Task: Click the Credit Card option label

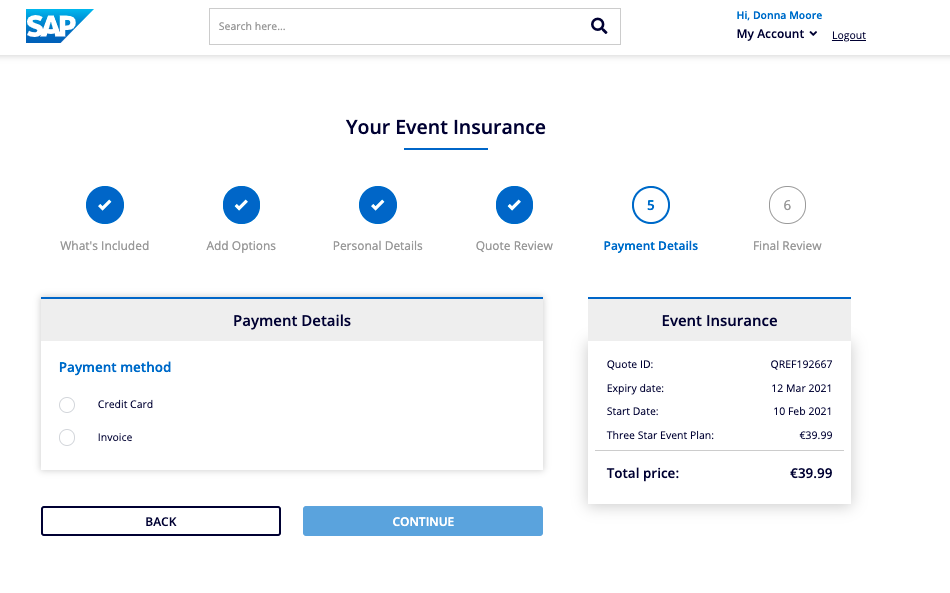Action: (125, 405)
